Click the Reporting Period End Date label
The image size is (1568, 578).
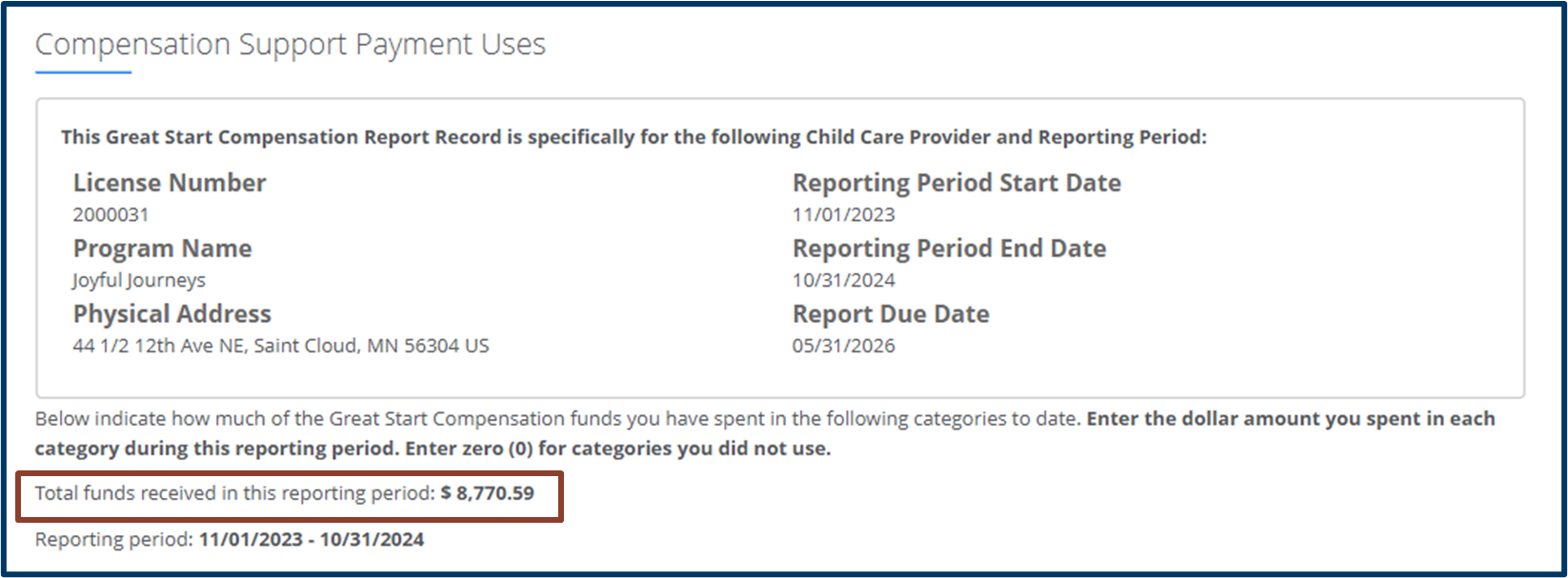[950, 249]
